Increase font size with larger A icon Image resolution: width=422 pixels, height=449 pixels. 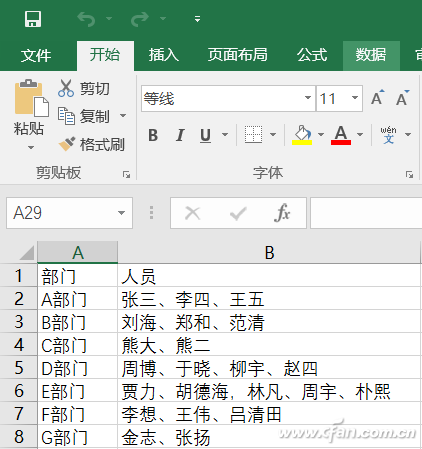coord(377,98)
